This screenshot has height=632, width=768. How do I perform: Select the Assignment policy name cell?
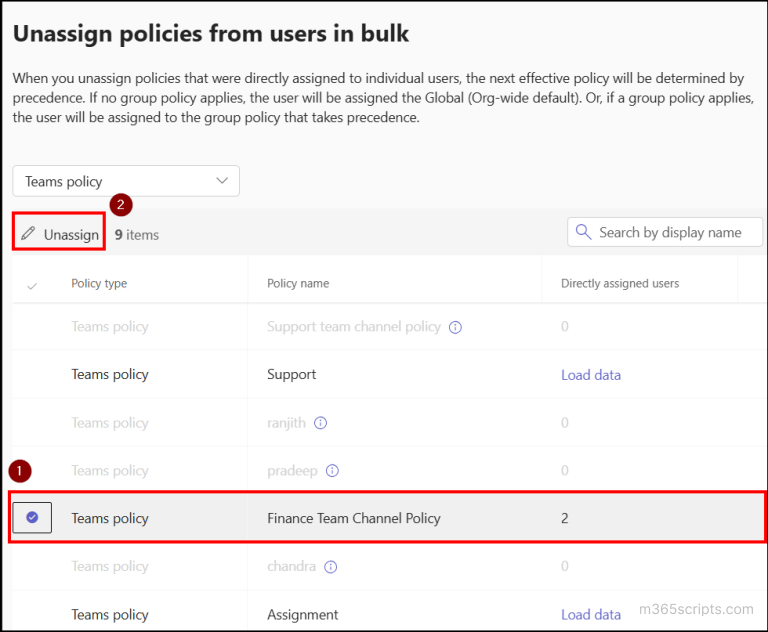coord(303,615)
